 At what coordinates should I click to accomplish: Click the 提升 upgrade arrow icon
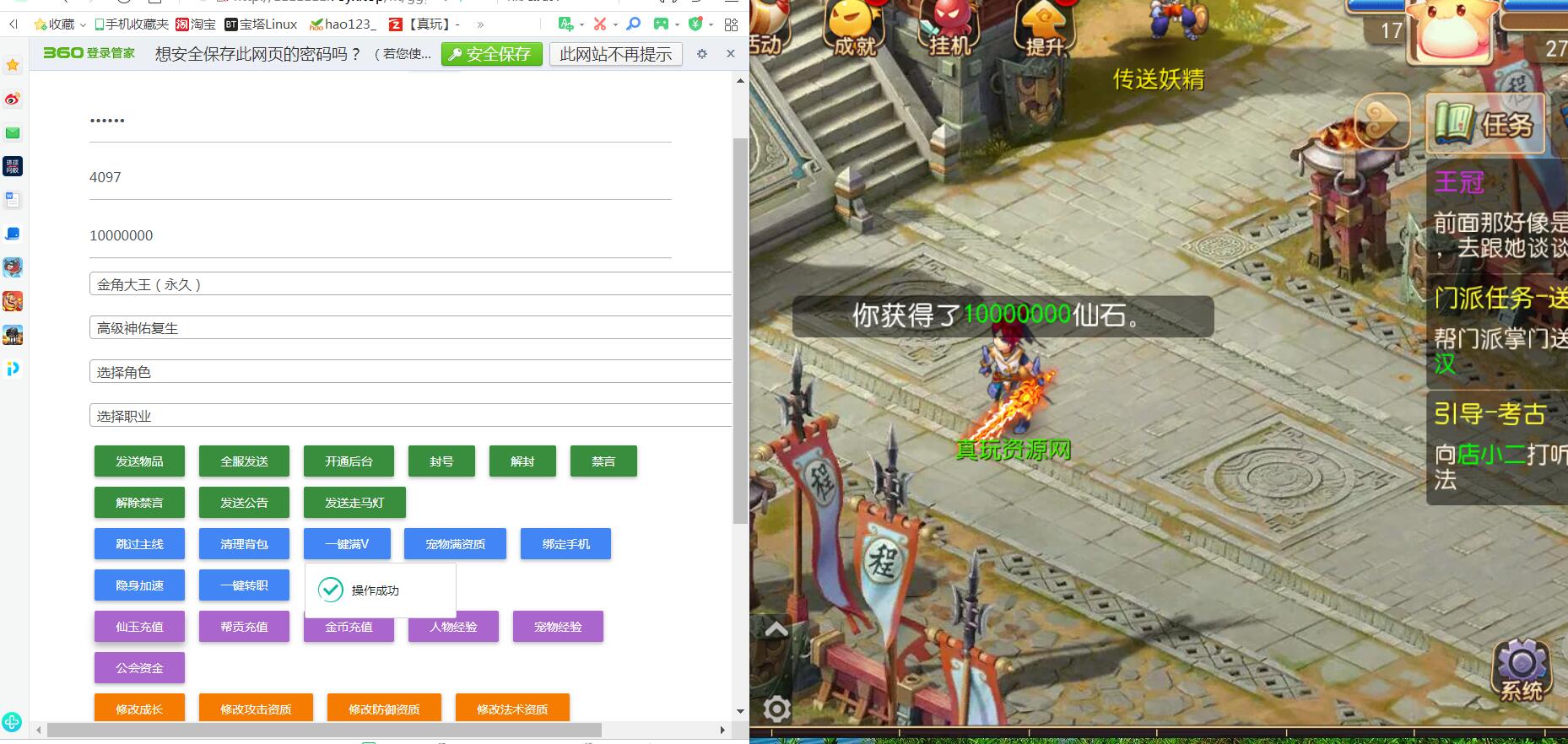point(1045,30)
